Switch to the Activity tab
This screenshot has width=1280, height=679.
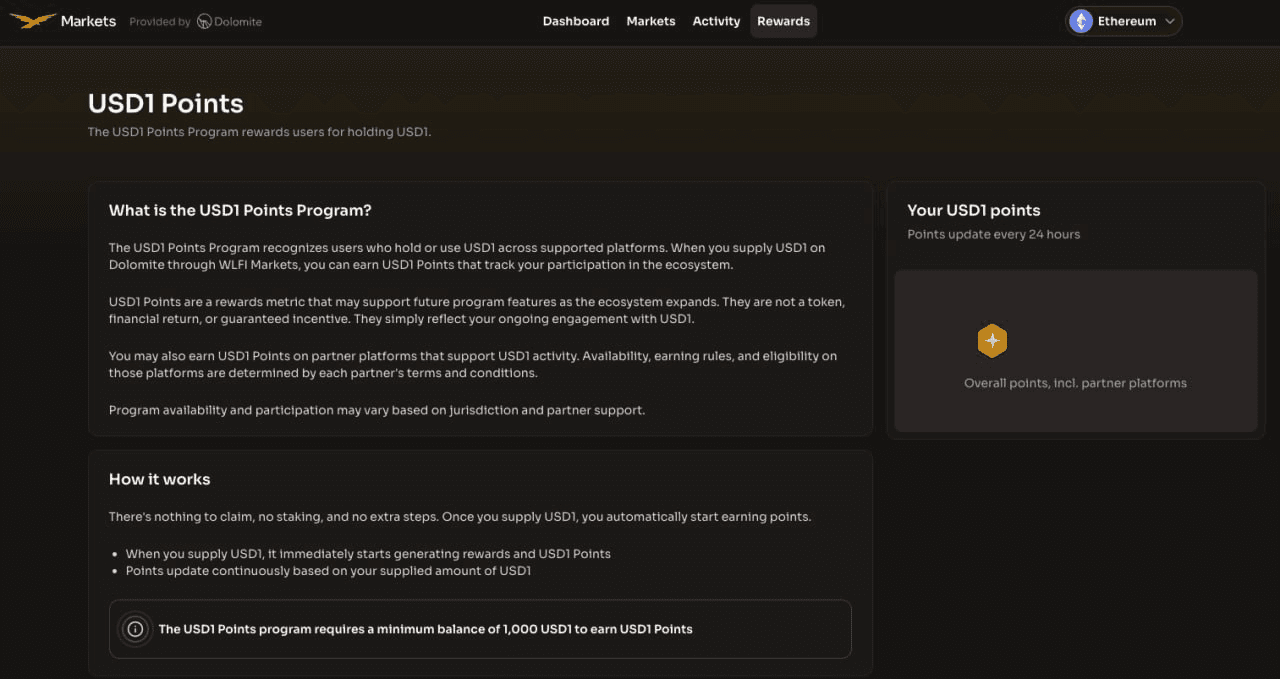tap(716, 21)
